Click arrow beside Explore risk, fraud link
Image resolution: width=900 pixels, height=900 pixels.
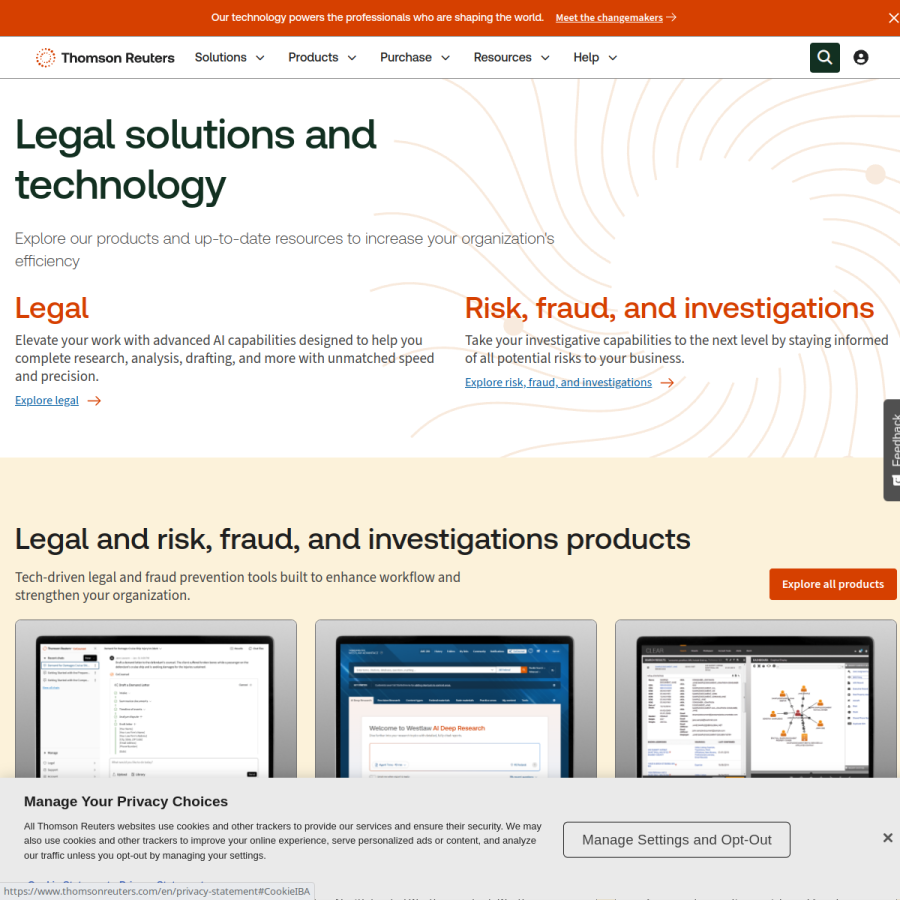(667, 383)
